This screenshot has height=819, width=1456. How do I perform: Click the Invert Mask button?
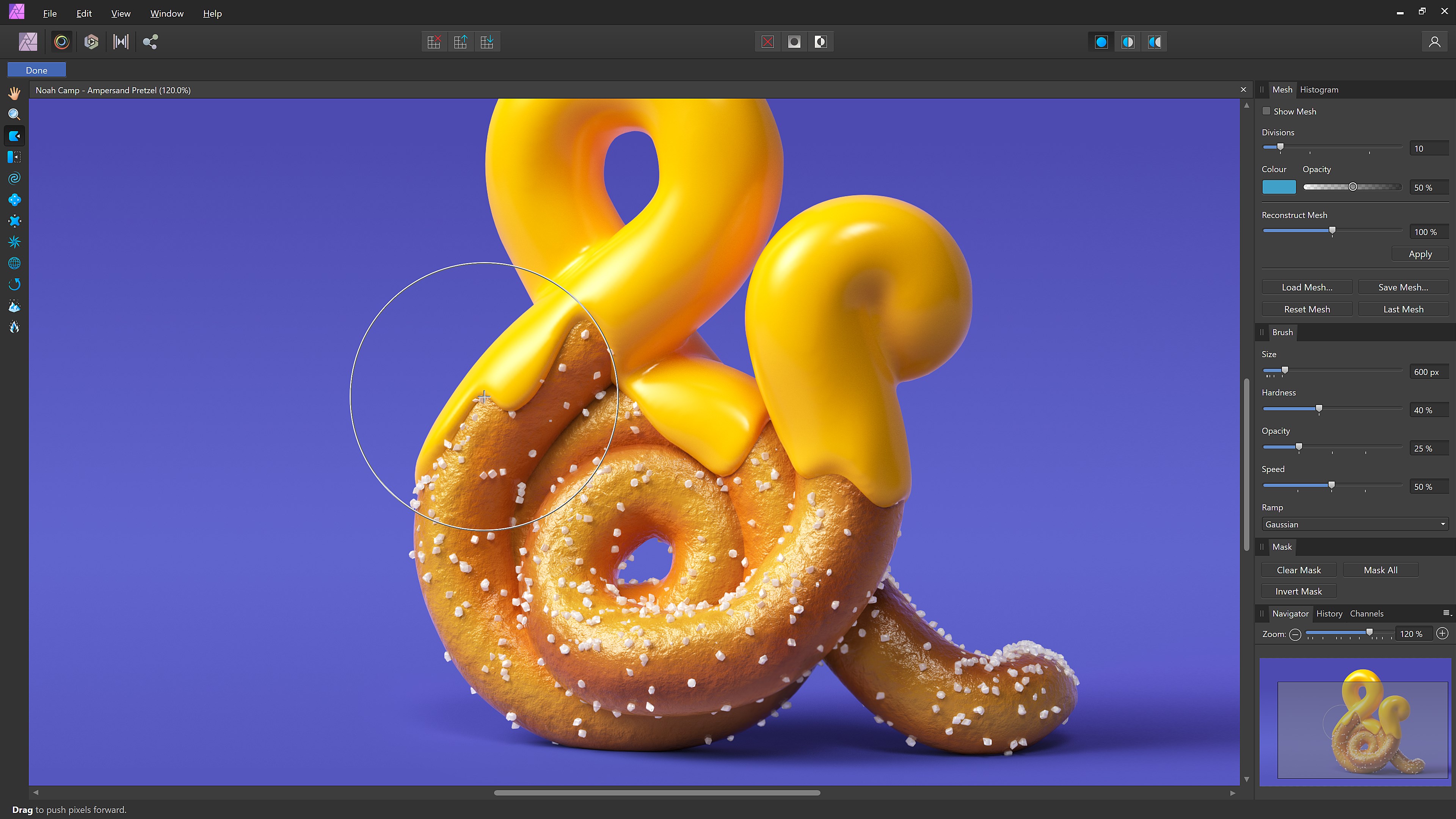[x=1298, y=591]
